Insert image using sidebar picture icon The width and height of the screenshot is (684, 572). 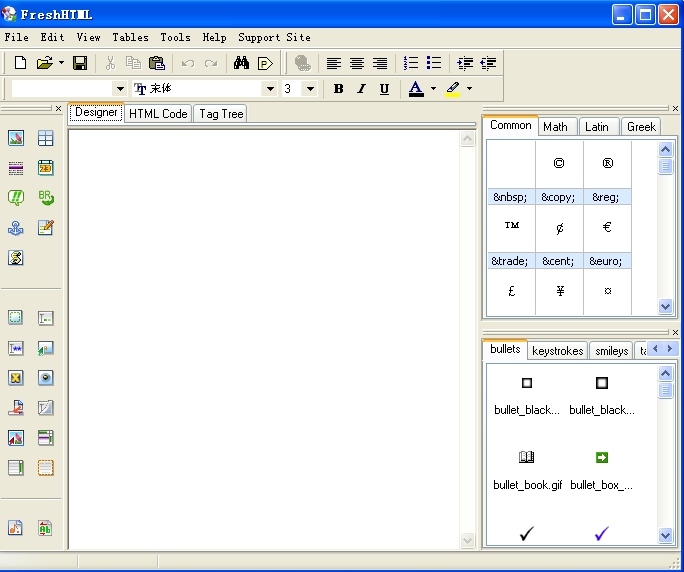[x=16, y=138]
